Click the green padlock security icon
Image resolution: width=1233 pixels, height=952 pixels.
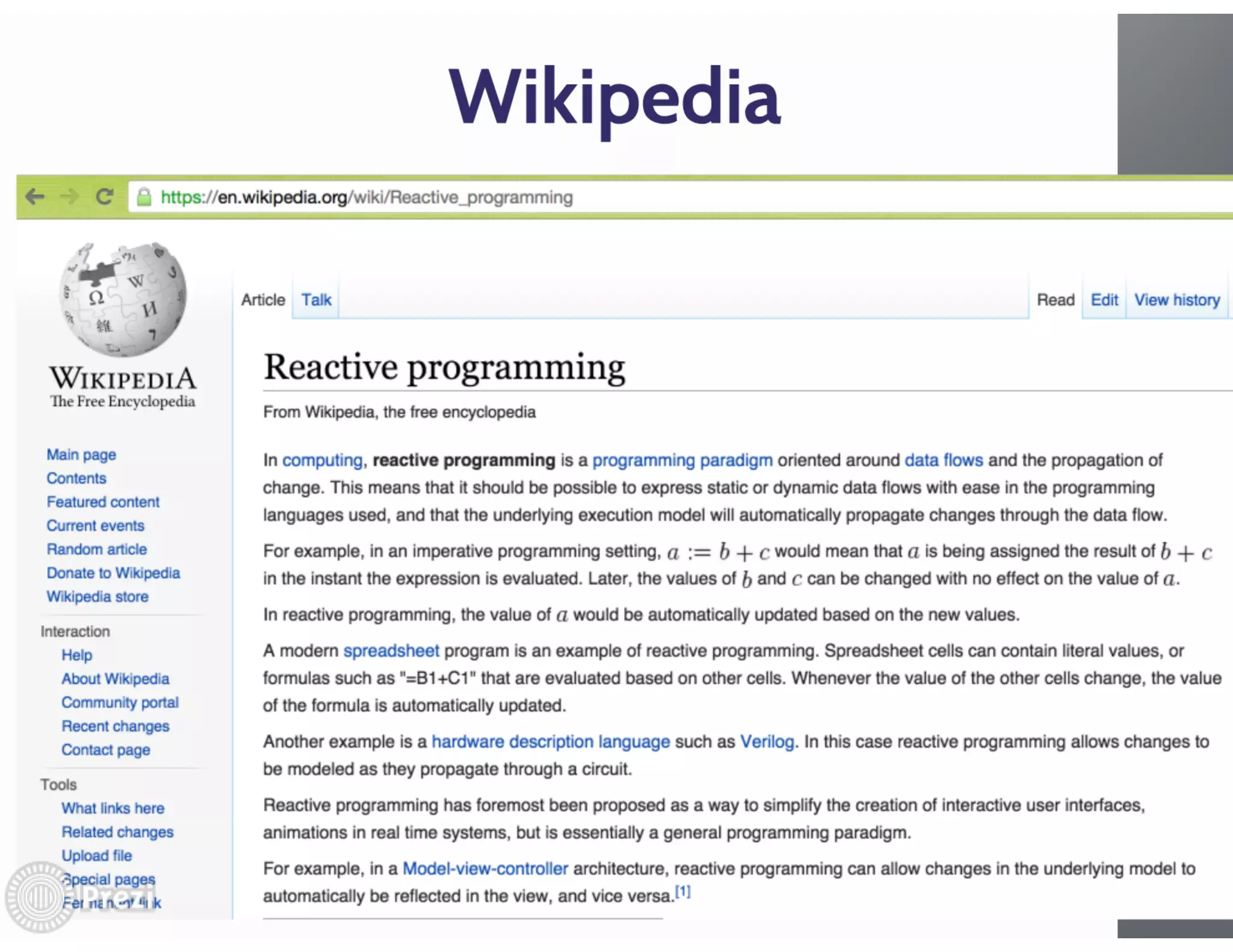pyautogui.click(x=144, y=197)
